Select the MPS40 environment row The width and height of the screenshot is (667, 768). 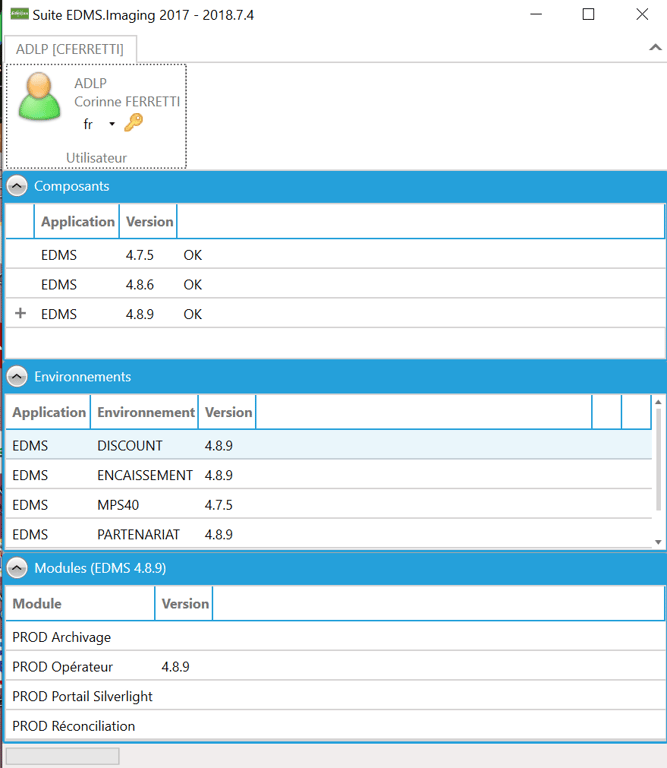[328, 505]
